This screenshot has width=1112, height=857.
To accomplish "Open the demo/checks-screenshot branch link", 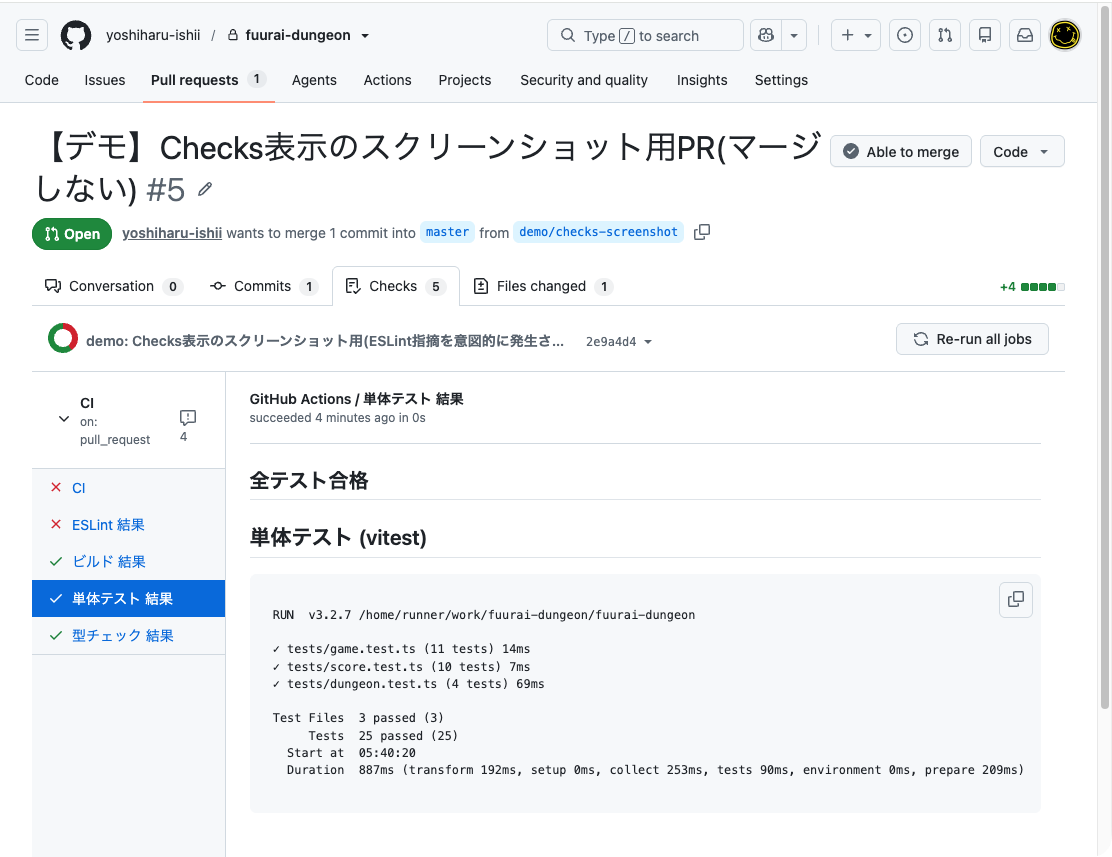I will pyautogui.click(x=599, y=232).
